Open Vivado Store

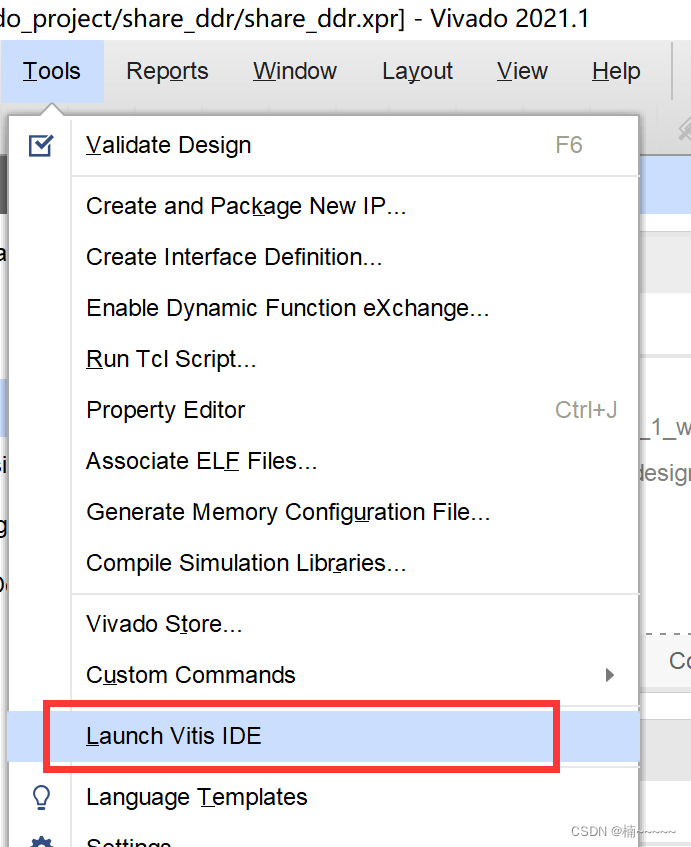[323, 624]
